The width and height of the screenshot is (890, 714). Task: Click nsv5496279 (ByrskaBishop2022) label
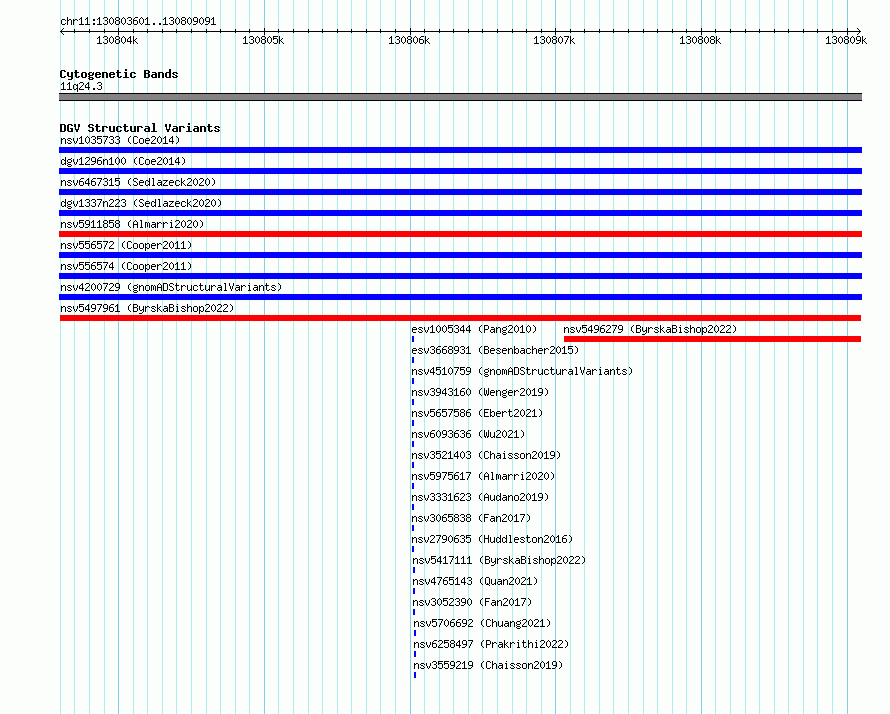pos(650,329)
